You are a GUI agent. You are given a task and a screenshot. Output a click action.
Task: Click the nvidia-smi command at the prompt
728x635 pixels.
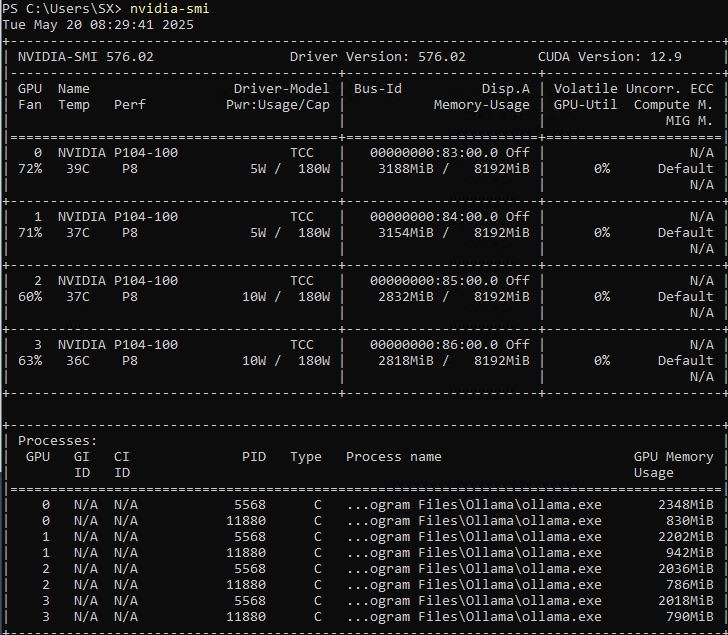pos(170,9)
